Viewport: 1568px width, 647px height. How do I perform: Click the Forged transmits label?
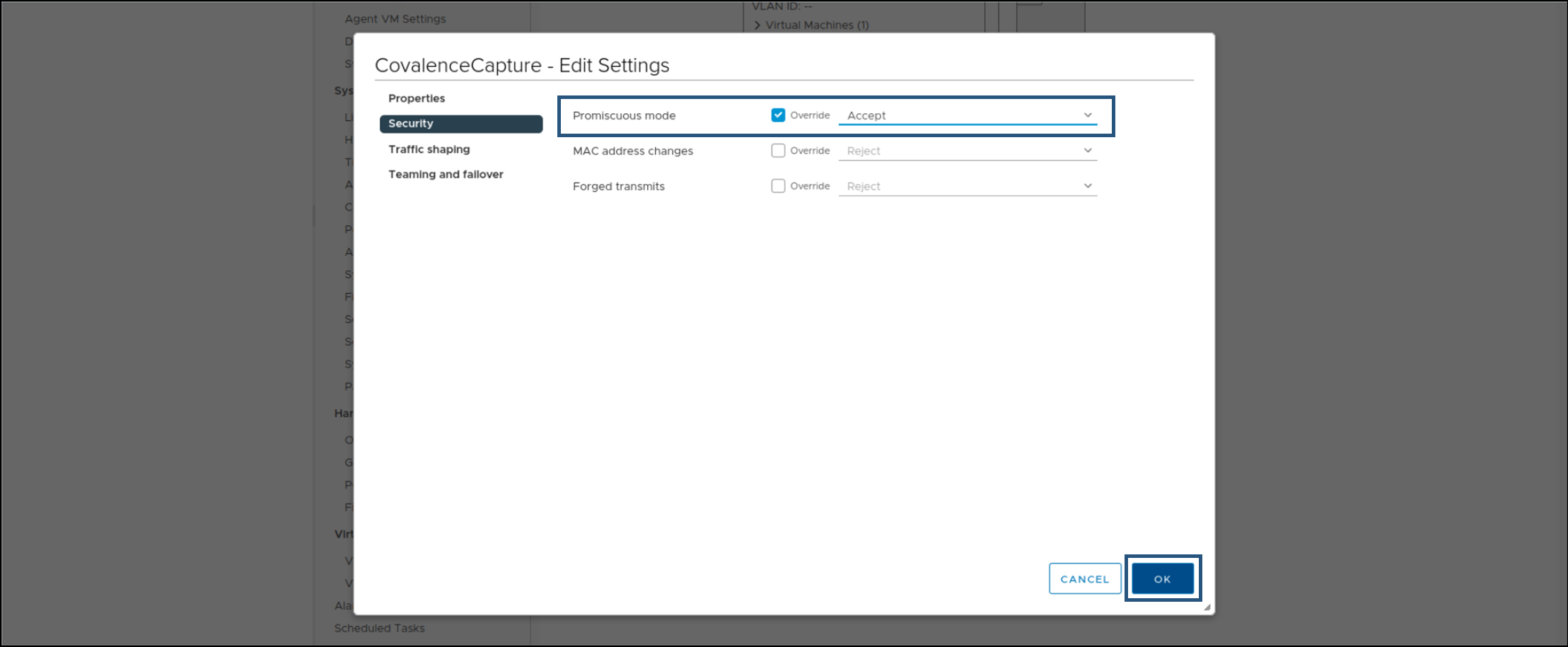point(619,186)
